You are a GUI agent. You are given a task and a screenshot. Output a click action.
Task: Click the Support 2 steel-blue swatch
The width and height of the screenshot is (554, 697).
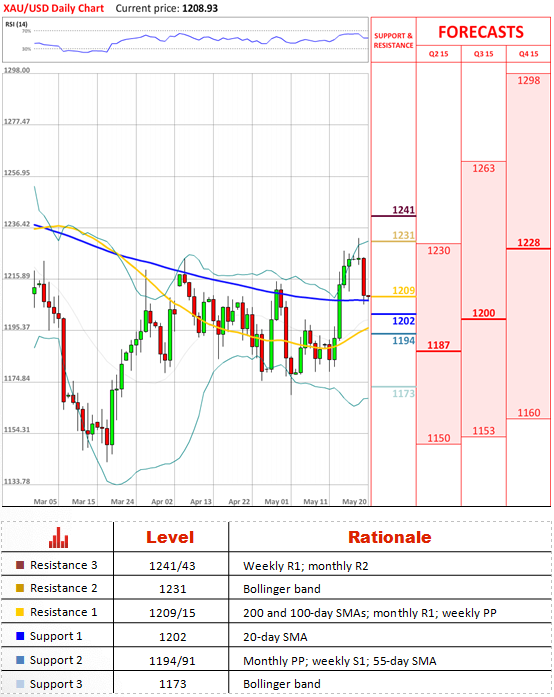point(20,660)
